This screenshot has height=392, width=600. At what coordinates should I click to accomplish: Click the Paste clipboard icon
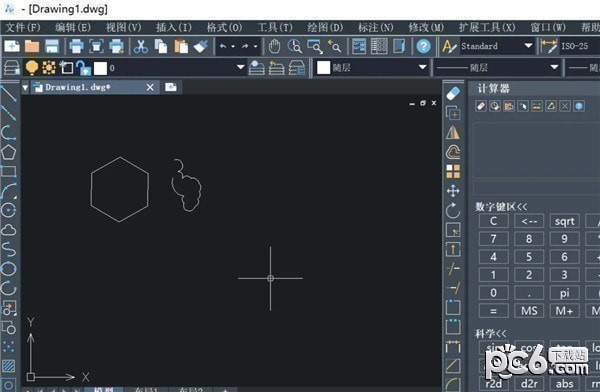click(x=181, y=46)
